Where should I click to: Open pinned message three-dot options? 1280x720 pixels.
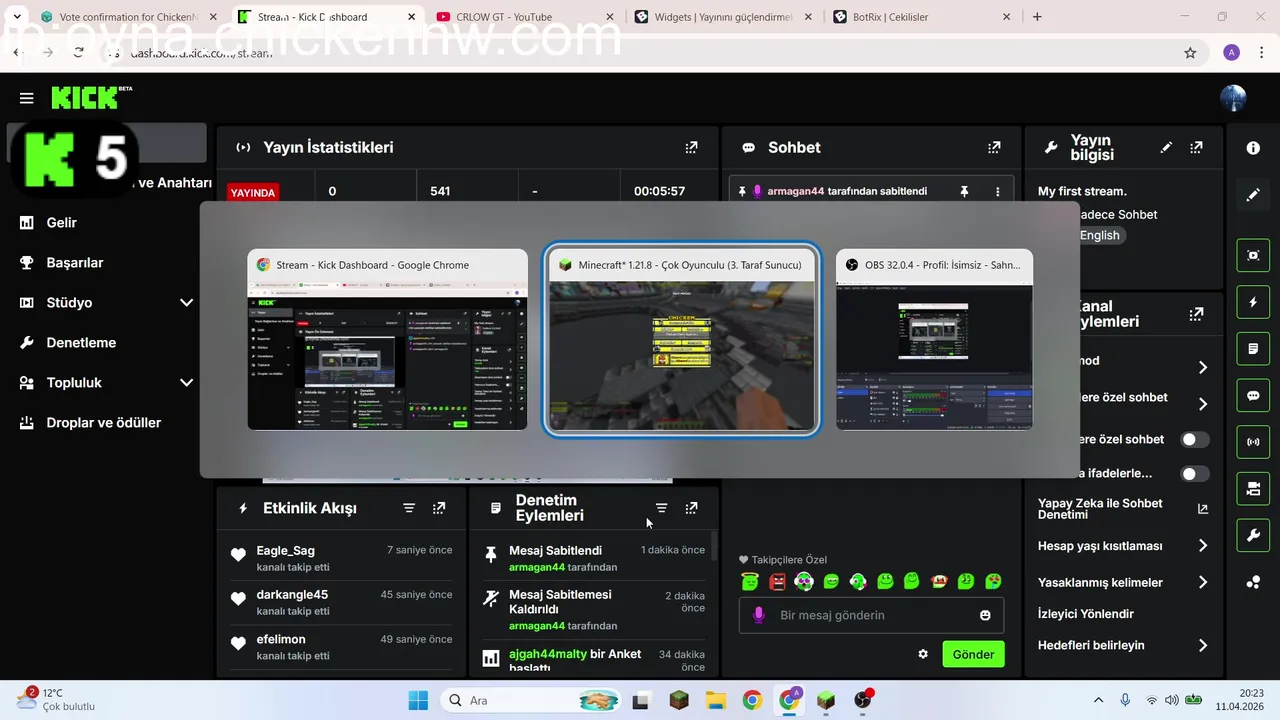[x=997, y=191]
